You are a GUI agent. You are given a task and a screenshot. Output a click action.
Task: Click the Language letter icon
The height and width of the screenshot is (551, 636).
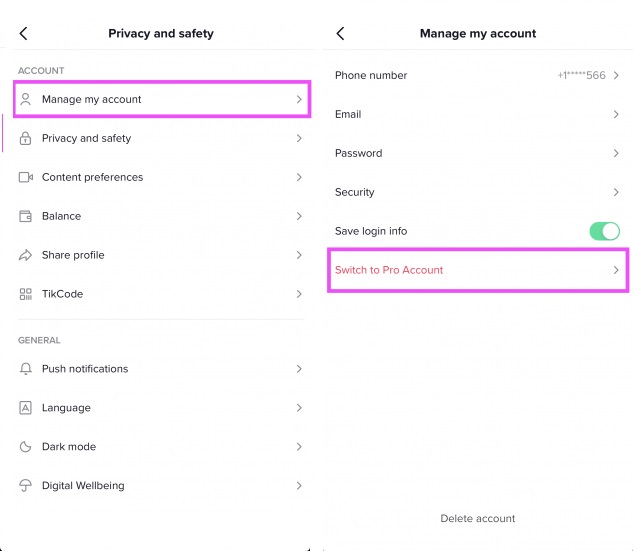tap(26, 408)
